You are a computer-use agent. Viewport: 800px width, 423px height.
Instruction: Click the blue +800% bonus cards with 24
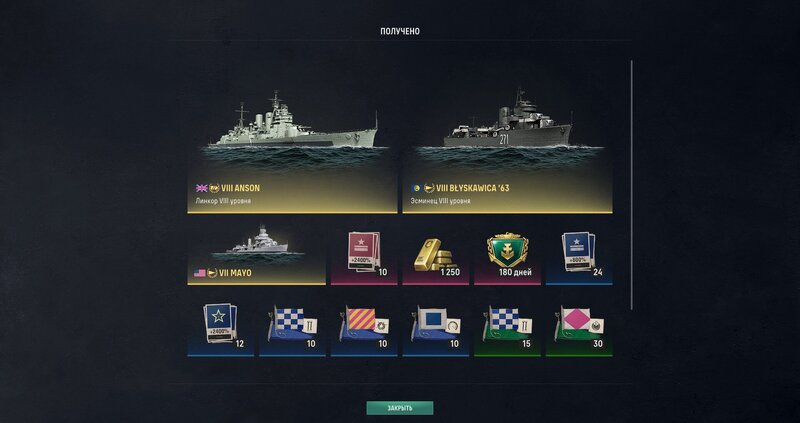coord(579,252)
